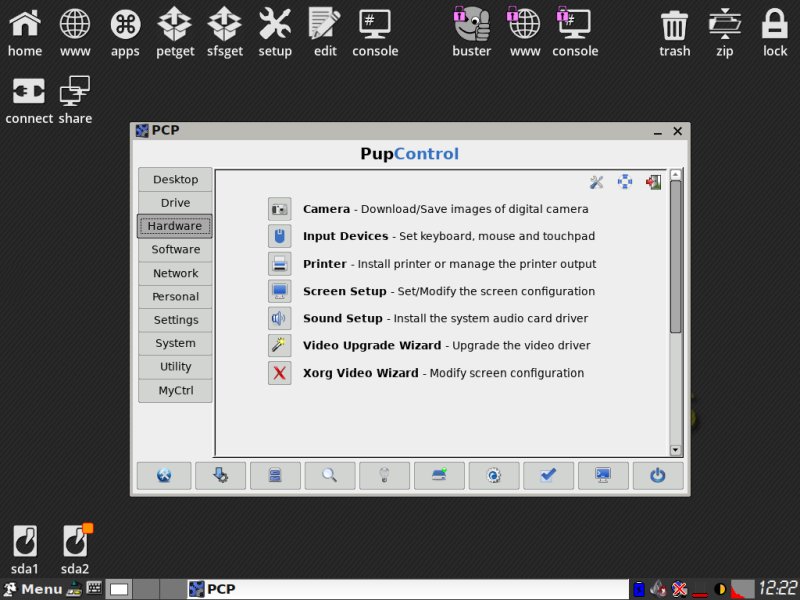Launch the Input Devices setup icon
The width and height of the screenshot is (800, 600).
[x=280, y=236]
